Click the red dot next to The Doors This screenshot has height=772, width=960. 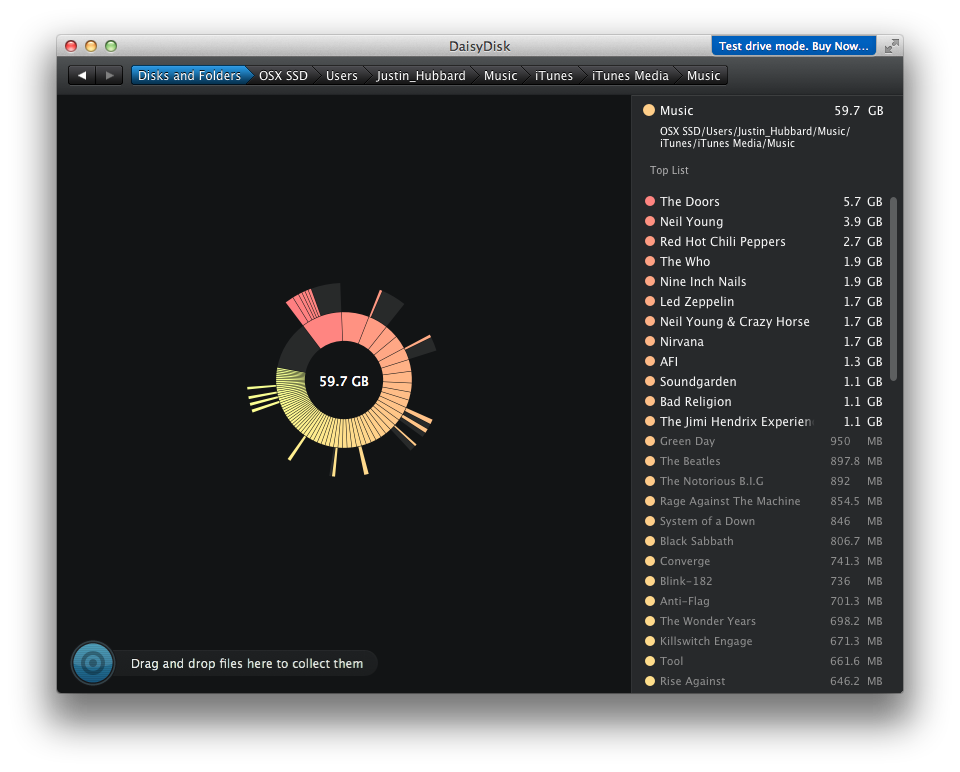tap(650, 201)
